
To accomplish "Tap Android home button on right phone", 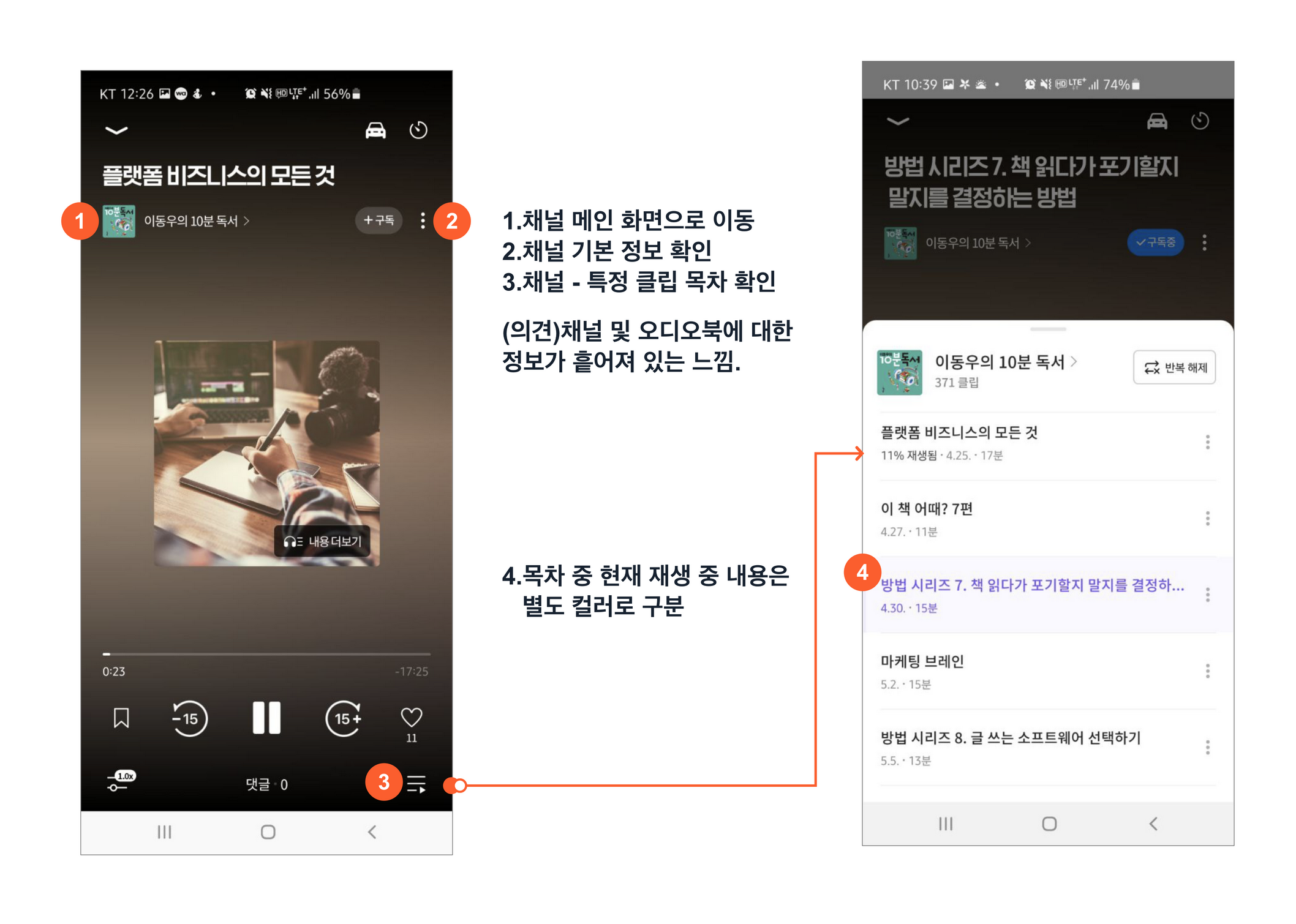I will point(1049,824).
